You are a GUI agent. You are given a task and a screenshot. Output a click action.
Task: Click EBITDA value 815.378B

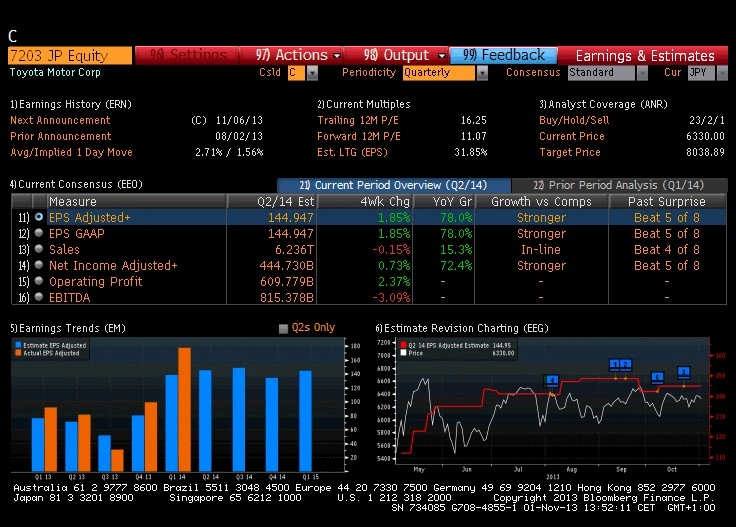tap(287, 298)
